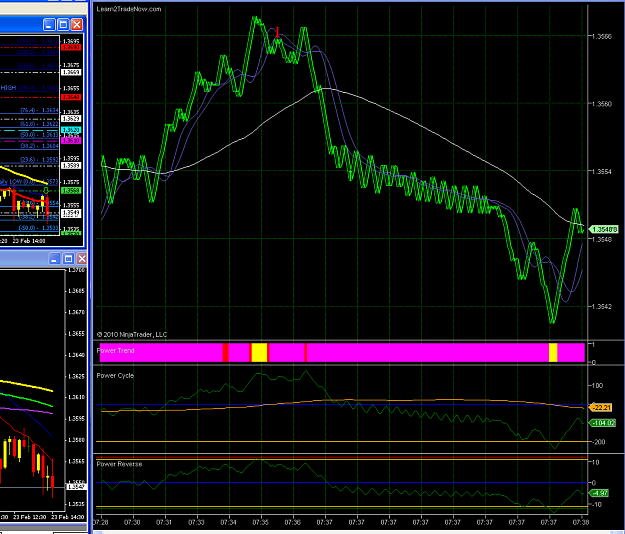625x534 pixels.
Task: Click the white 1.3629 level tag
Action: point(71,119)
